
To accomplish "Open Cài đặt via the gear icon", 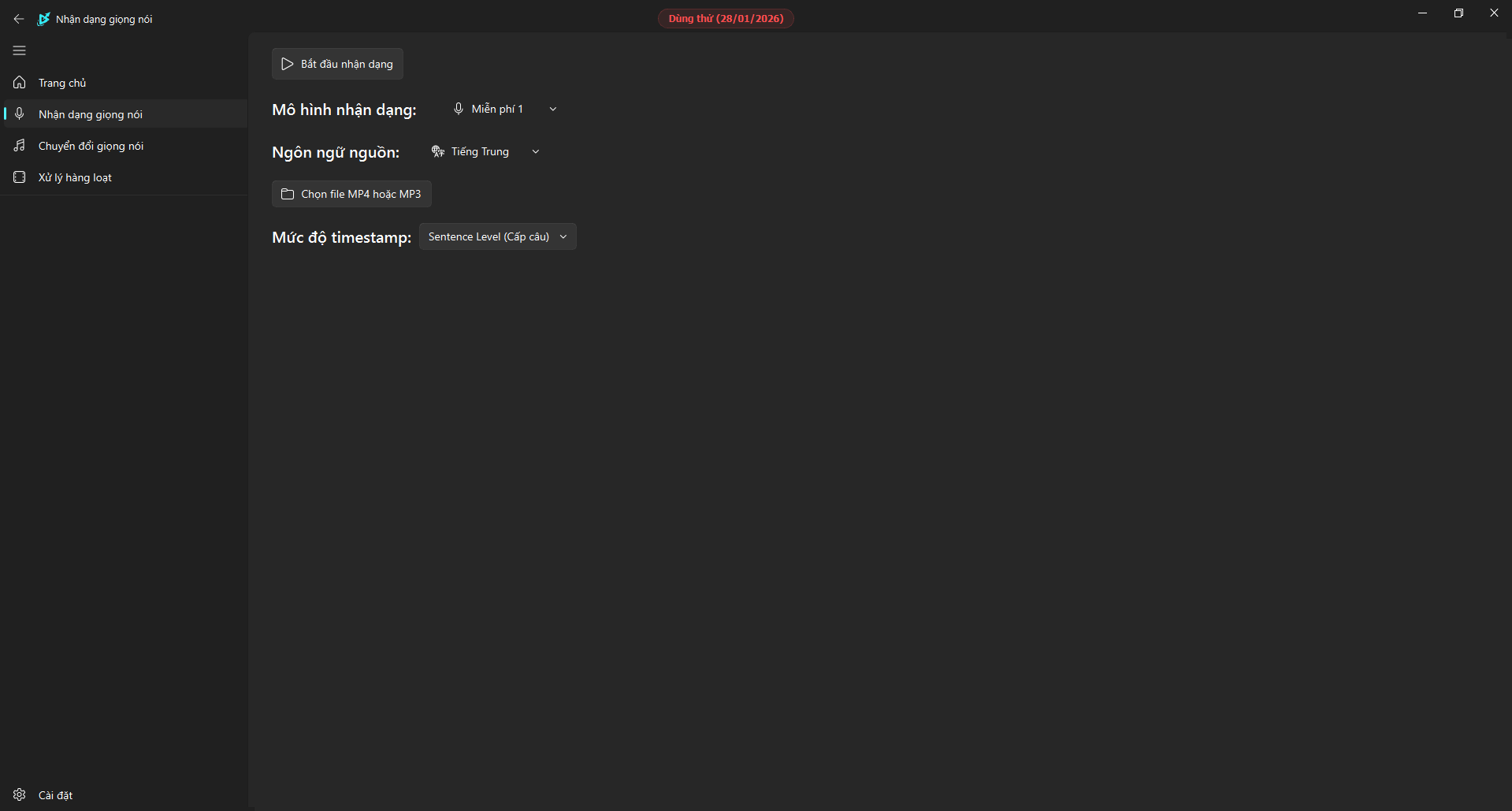I will pyautogui.click(x=20, y=794).
